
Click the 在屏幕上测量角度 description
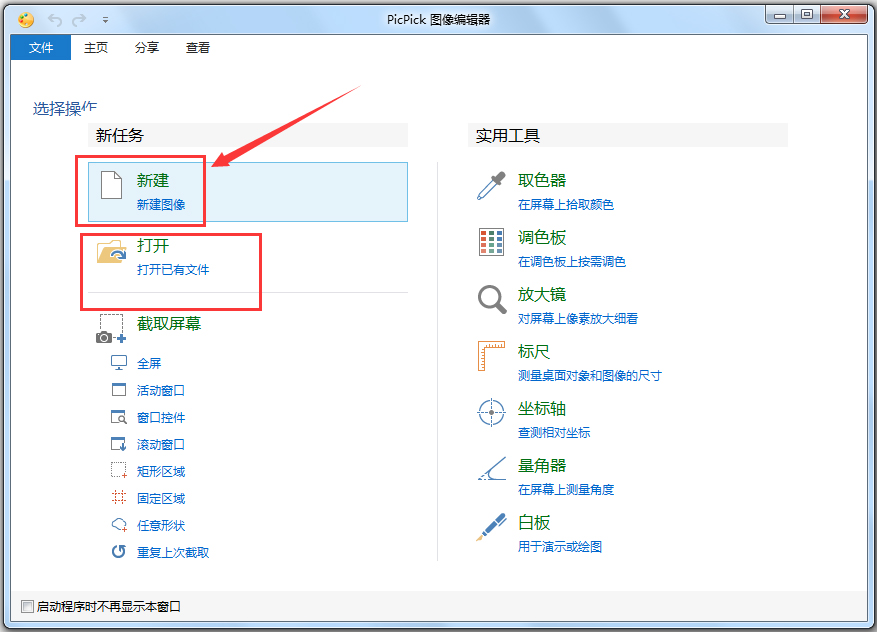coord(565,490)
